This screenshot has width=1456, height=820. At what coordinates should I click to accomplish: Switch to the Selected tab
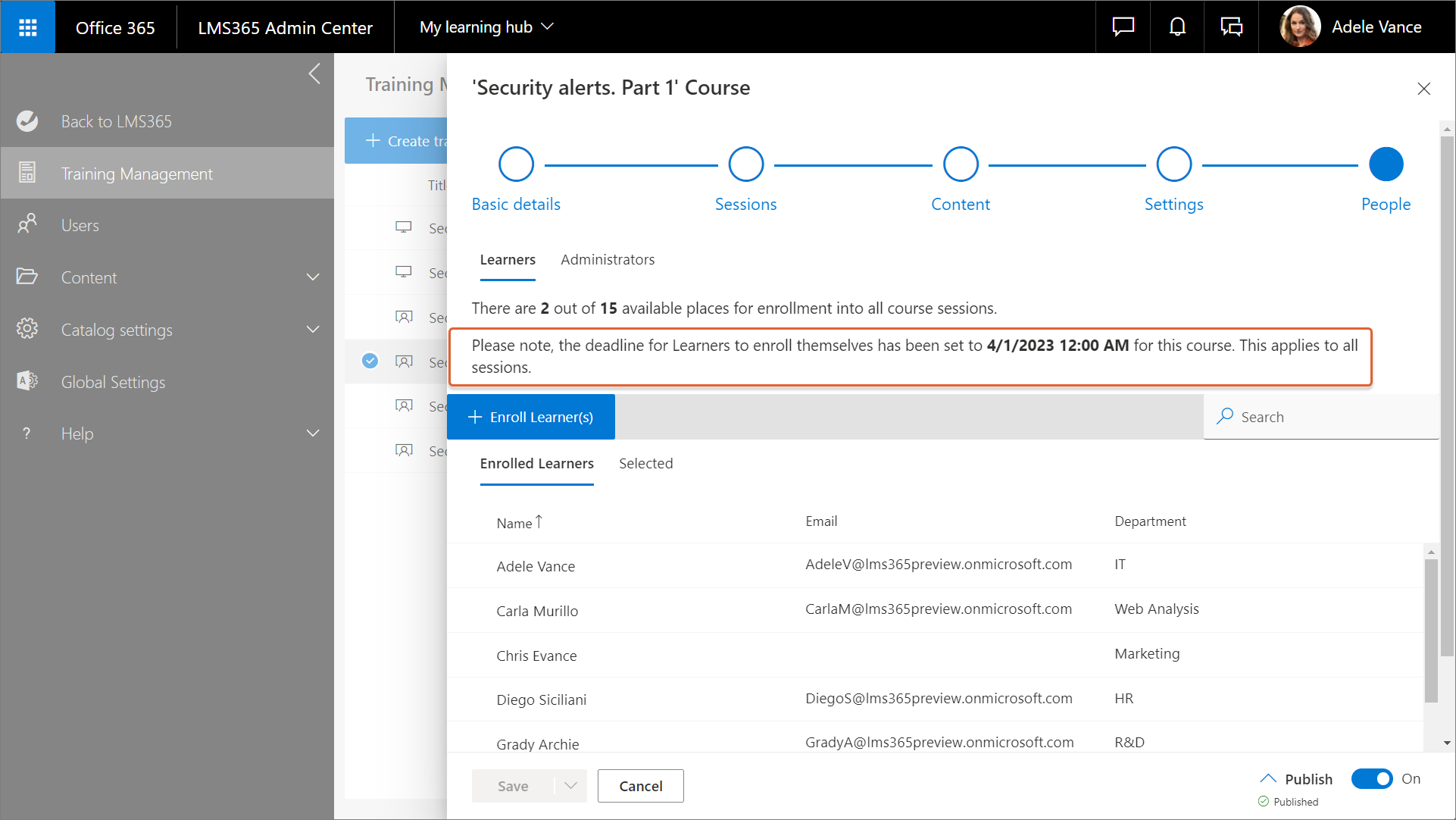pos(645,464)
